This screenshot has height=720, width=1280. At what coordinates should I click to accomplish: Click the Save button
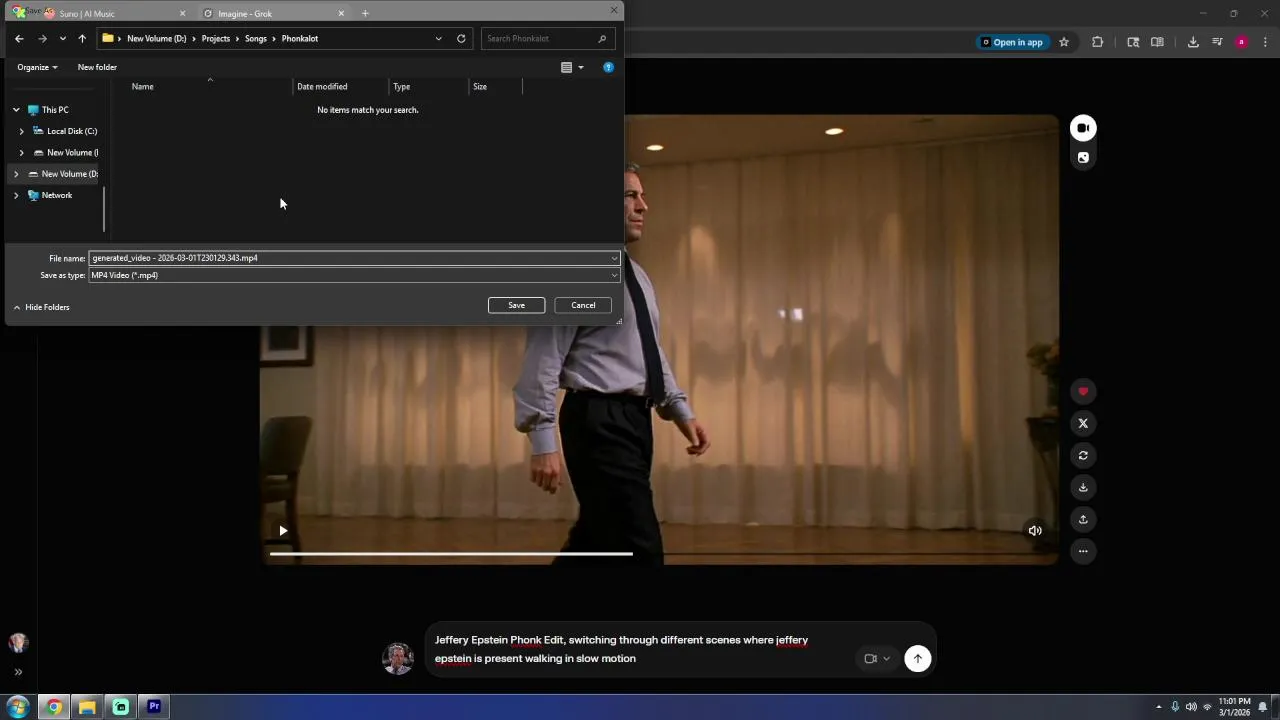(x=516, y=305)
